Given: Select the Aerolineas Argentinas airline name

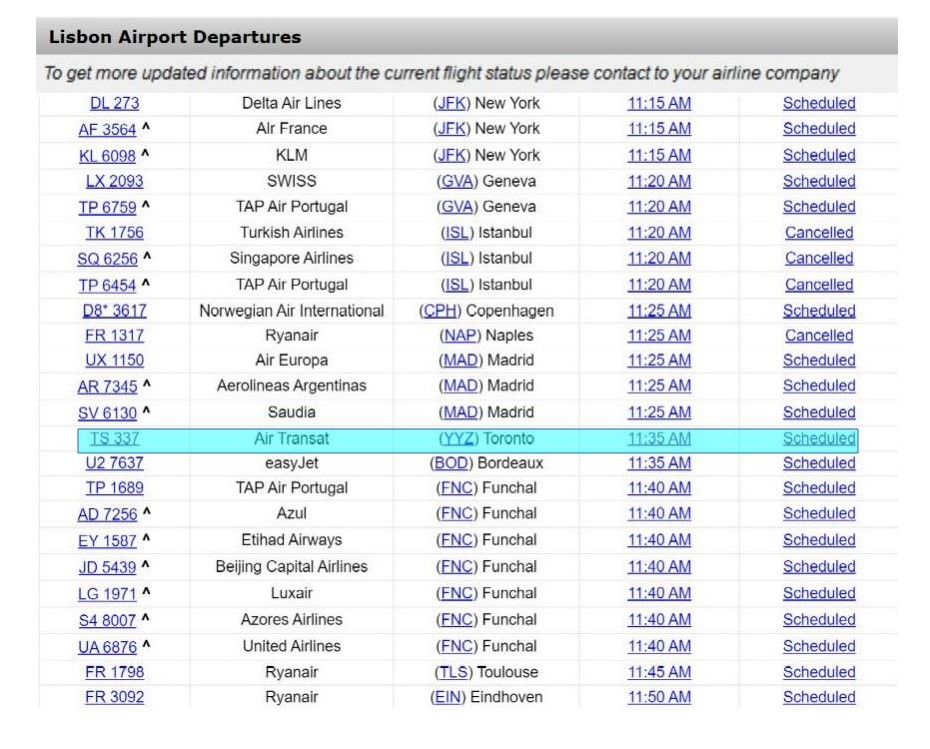Looking at the screenshot, I should [291, 386].
